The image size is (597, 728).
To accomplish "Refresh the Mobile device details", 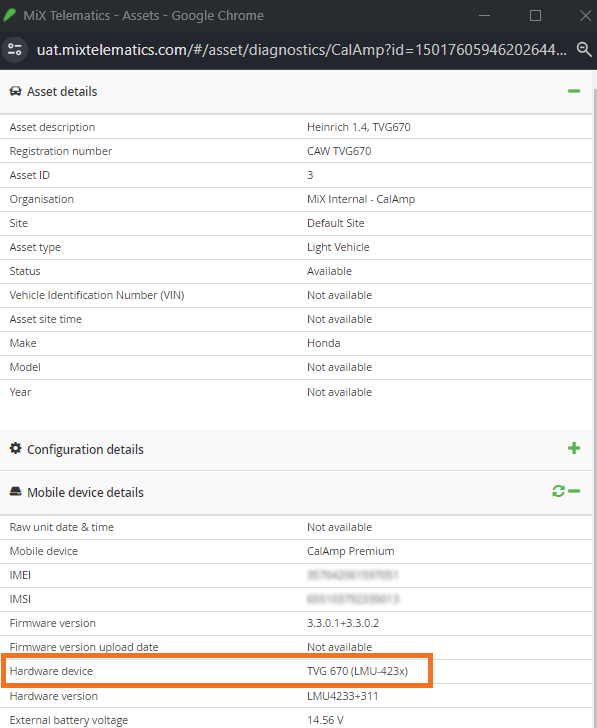I will click(x=558, y=491).
